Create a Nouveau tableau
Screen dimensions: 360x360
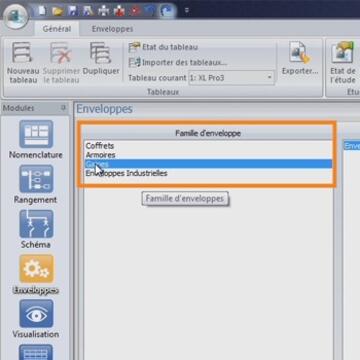[x=23, y=63]
